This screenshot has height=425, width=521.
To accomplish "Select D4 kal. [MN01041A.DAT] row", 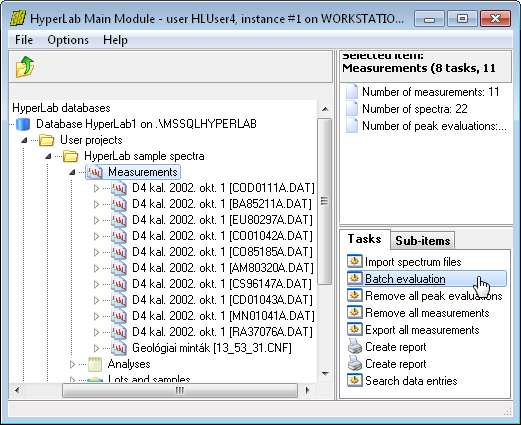I will pyautogui.click(x=223, y=316).
